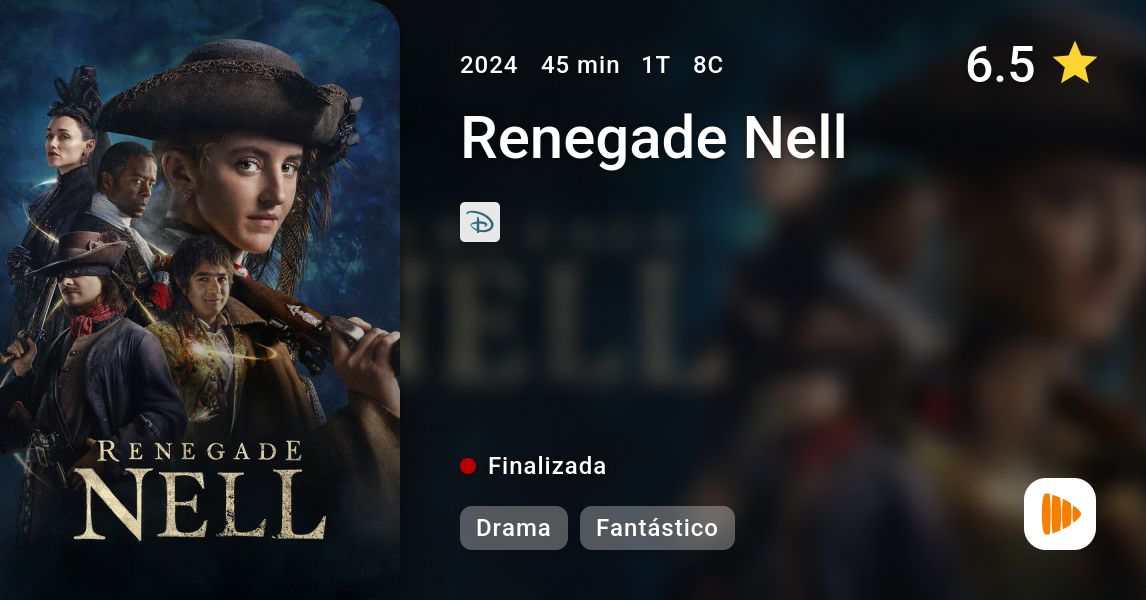Open the Renegade Nell poster image
This screenshot has width=1146, height=600.
(200, 300)
